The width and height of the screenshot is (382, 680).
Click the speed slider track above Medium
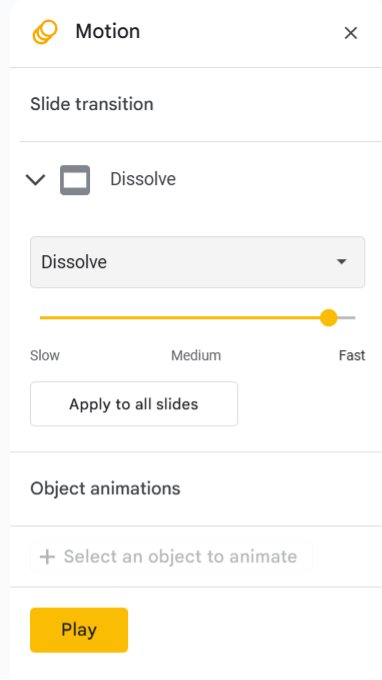pyautogui.click(x=196, y=318)
